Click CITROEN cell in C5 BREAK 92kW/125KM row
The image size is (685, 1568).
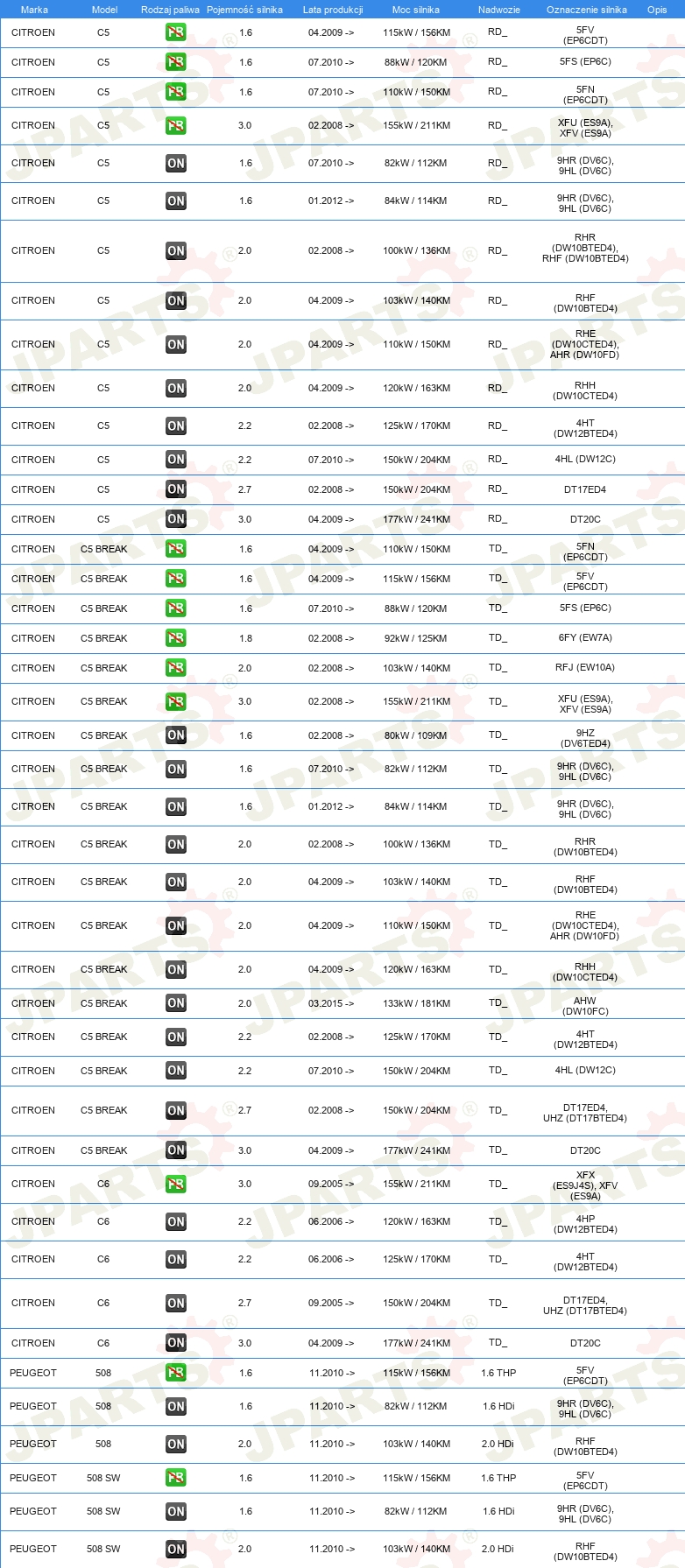click(x=33, y=638)
